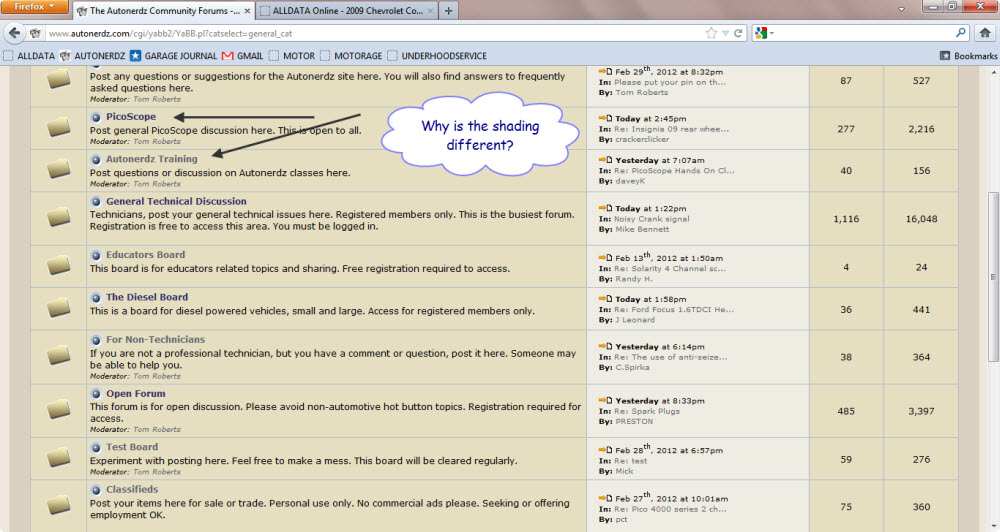1000x532 pixels.
Task: View profile of poster Mike Bennett
Action: click(642, 229)
